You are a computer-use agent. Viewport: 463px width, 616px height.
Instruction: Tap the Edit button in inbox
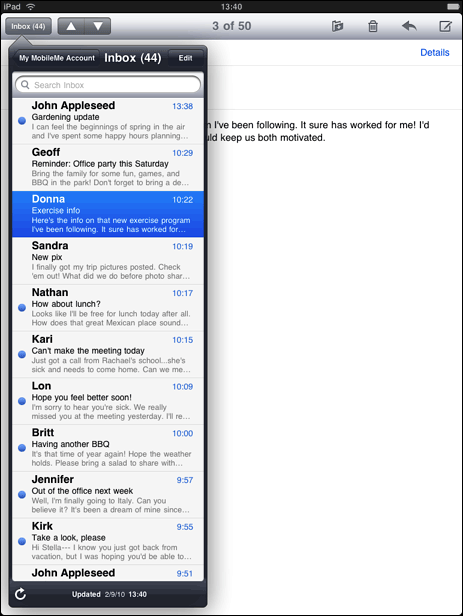click(x=185, y=58)
